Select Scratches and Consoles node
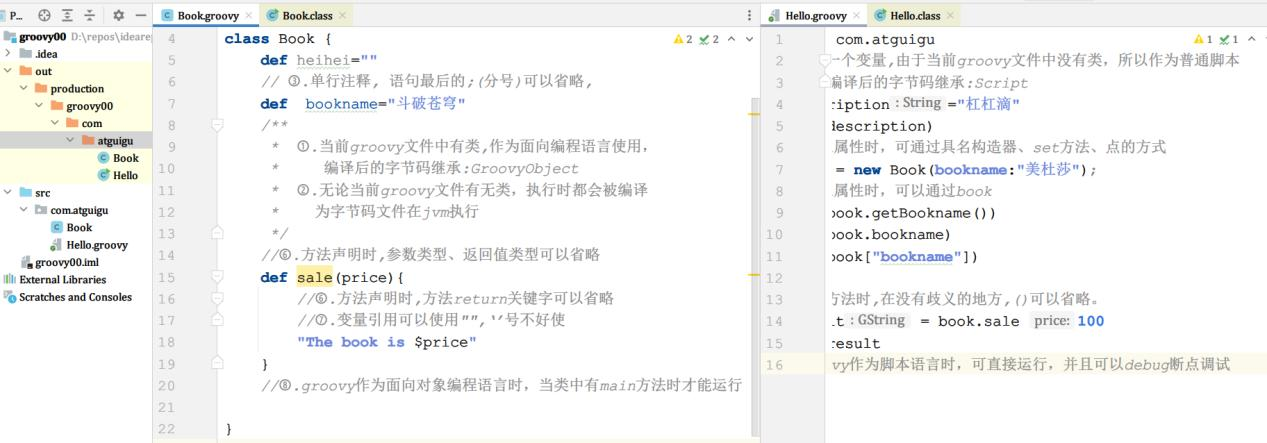Image resolution: width=1267 pixels, height=443 pixels. pyautogui.click(x=68, y=297)
